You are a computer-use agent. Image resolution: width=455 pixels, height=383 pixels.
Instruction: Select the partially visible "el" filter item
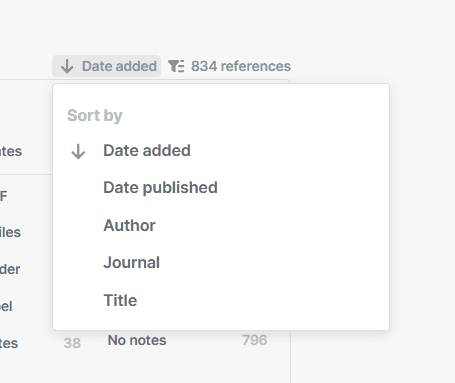click(6, 306)
